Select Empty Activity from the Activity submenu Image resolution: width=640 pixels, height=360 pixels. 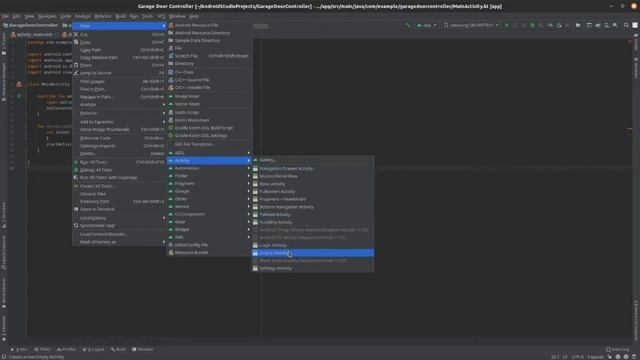313,253
